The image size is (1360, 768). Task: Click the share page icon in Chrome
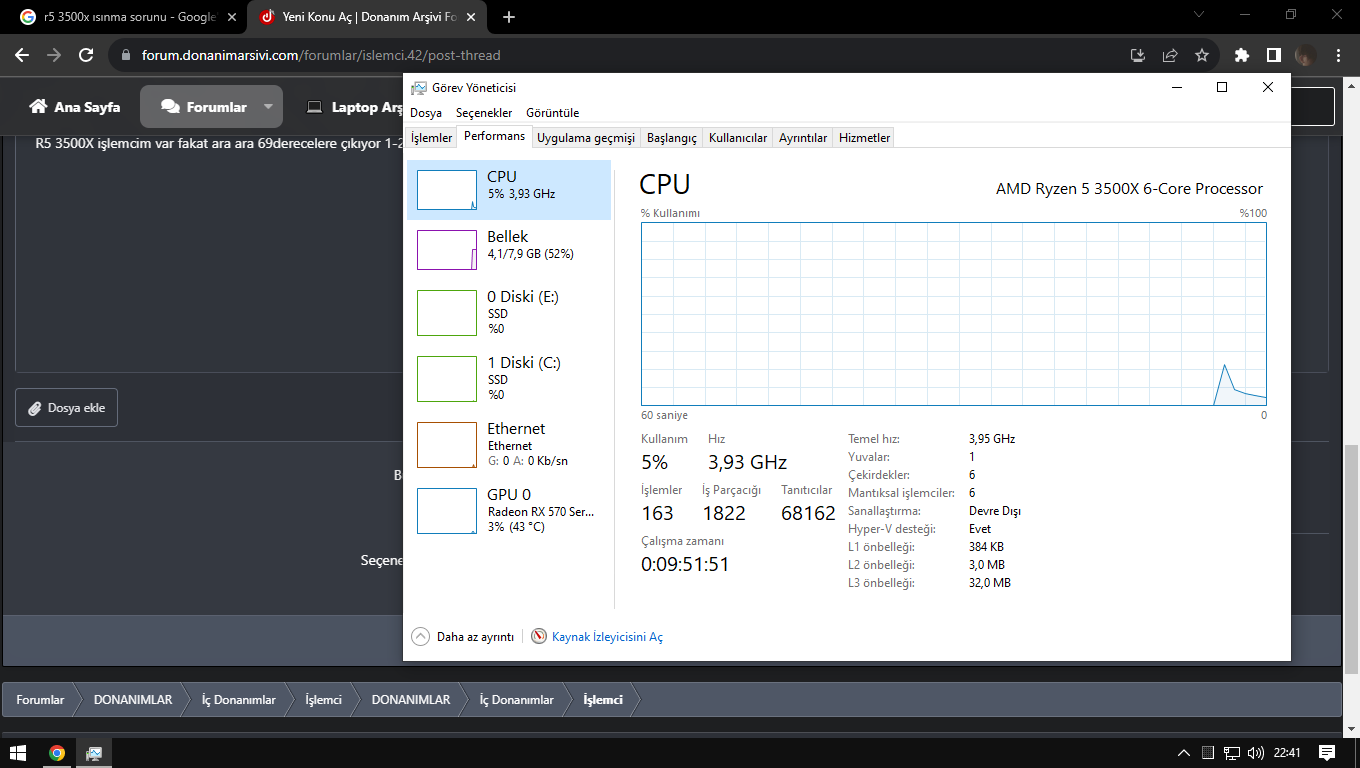pyautogui.click(x=1170, y=55)
